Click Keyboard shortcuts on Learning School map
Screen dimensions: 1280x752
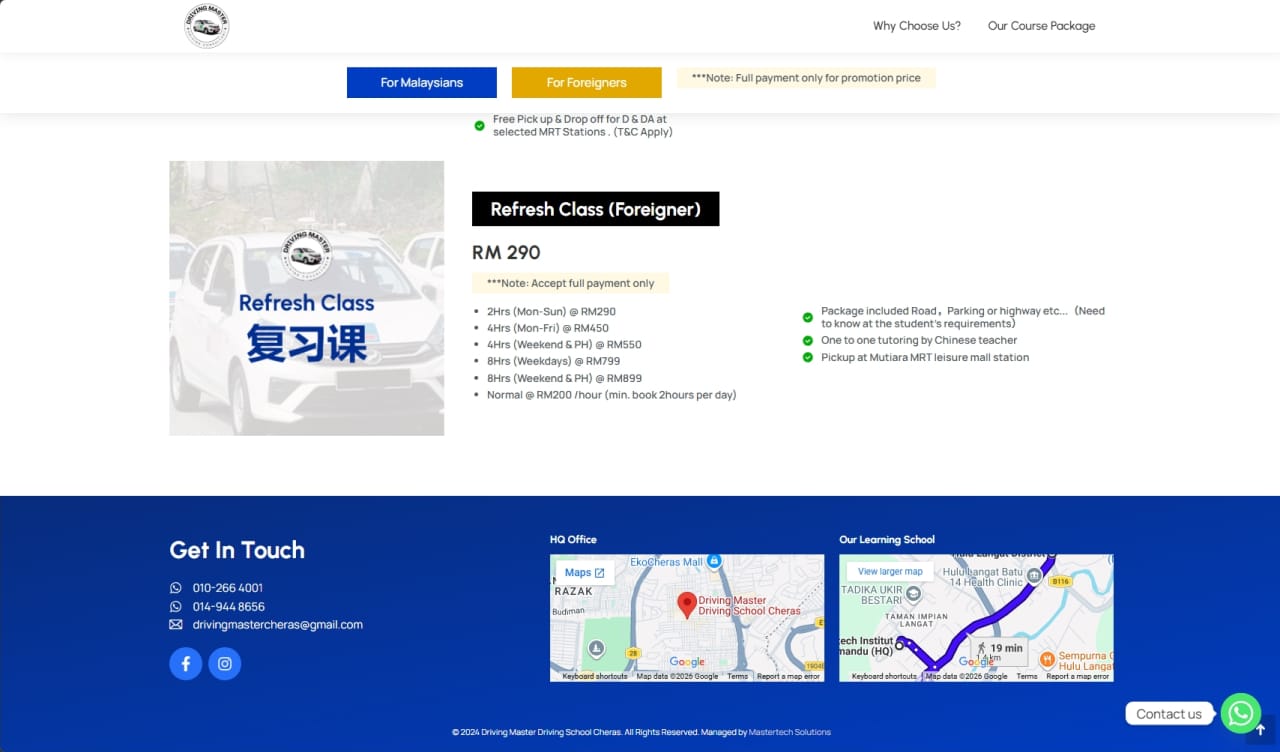coord(884,677)
